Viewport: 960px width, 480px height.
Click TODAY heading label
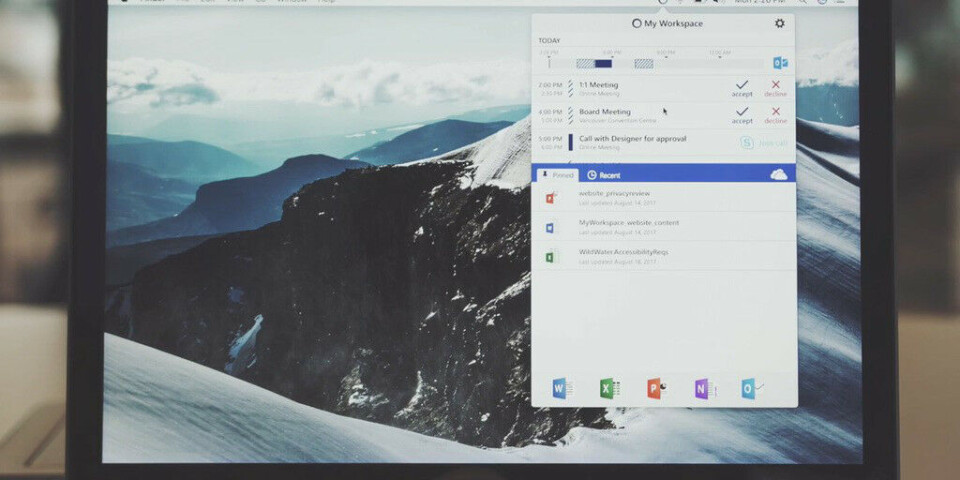point(549,40)
